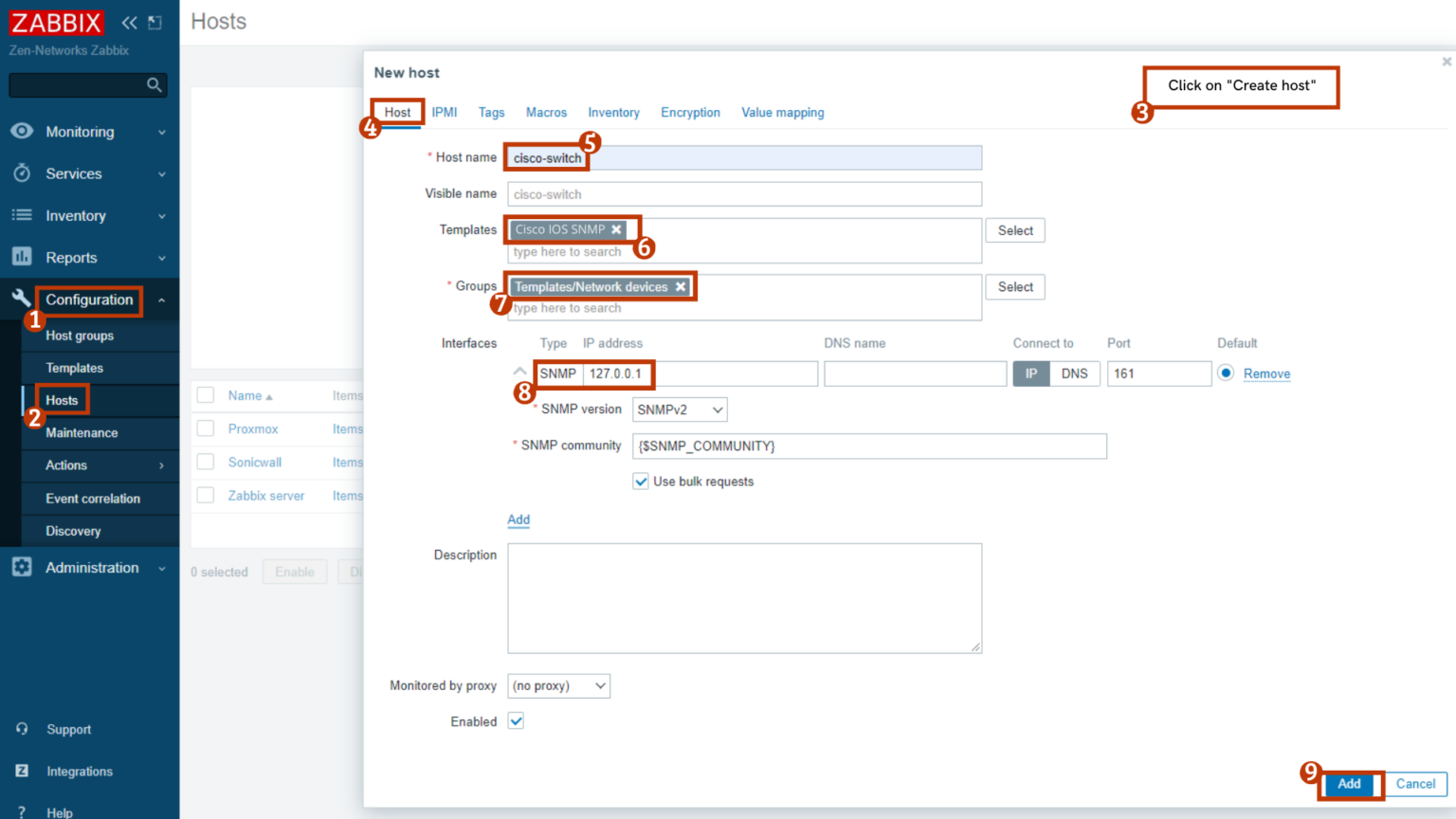The height and width of the screenshot is (819, 1456).
Task: Enable the Proxmox host row checkbox
Action: pos(206,428)
